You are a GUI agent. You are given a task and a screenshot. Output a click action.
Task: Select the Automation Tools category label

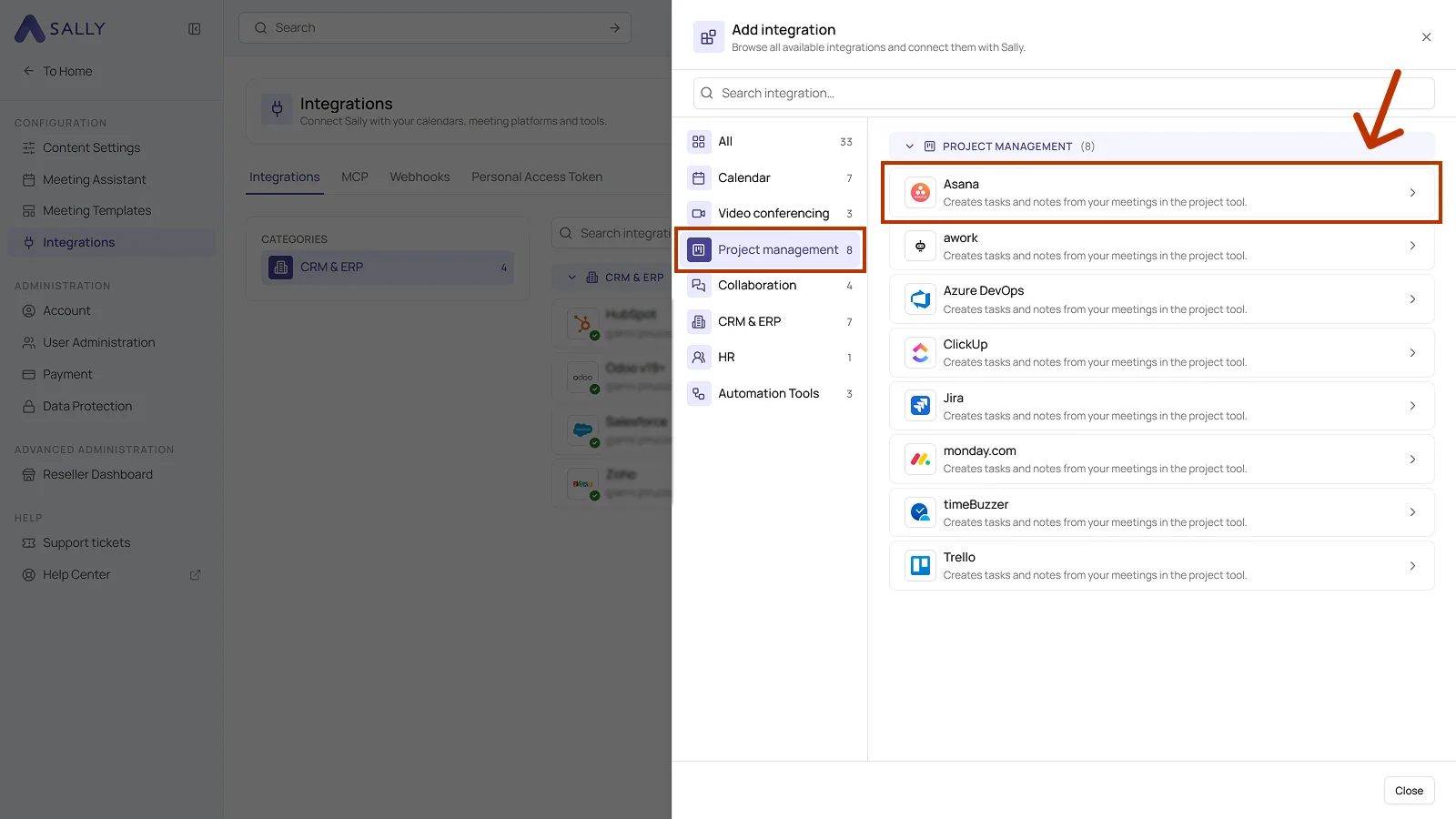(769, 393)
